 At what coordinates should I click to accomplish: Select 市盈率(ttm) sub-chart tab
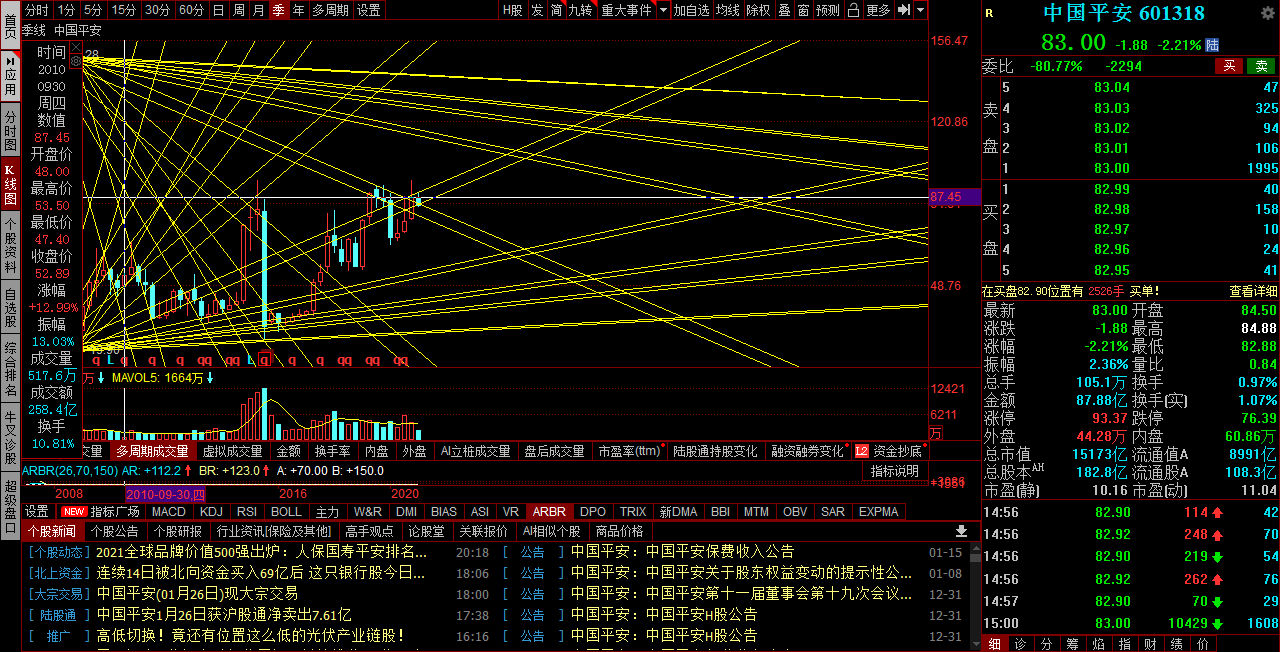pos(629,452)
